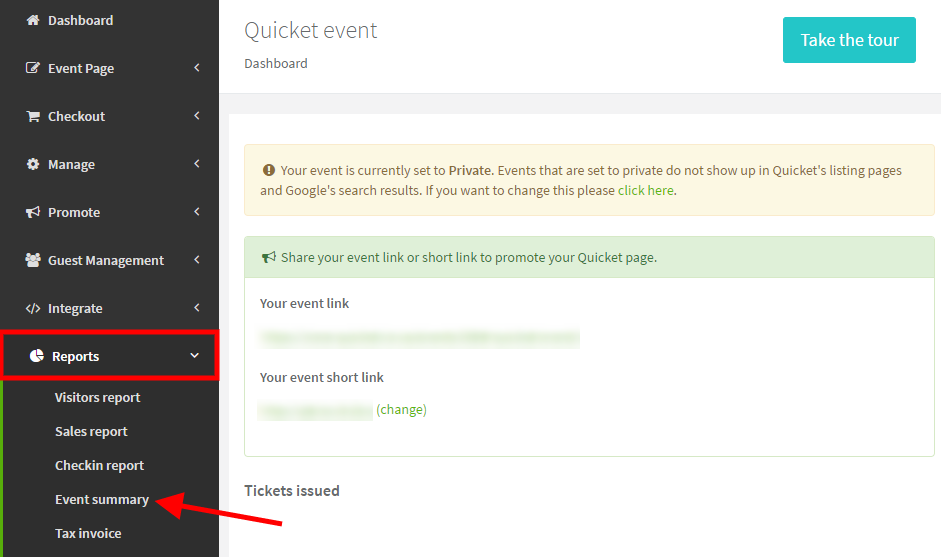Click the 'Your event link' label
The width and height of the screenshot is (941, 557).
click(x=304, y=304)
